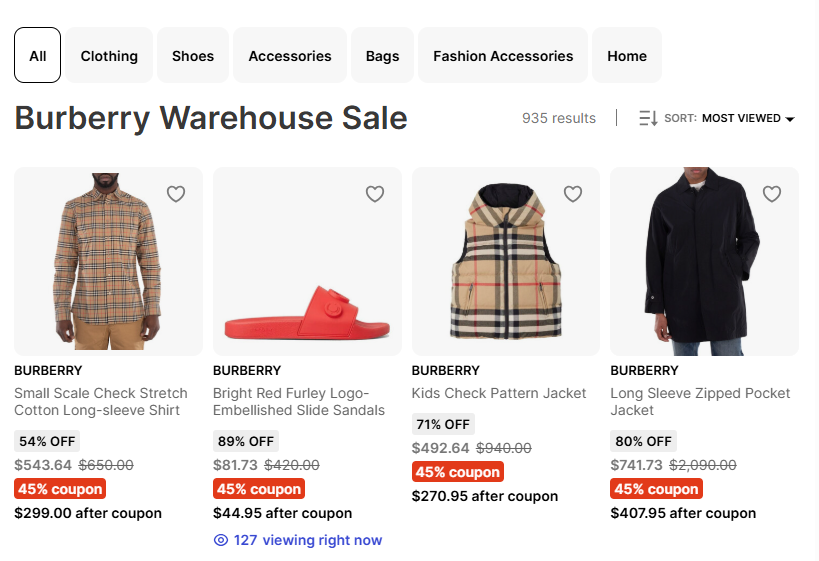This screenshot has height=561, width=819.
Task: Click the plaid shirt product image
Action: tap(108, 262)
